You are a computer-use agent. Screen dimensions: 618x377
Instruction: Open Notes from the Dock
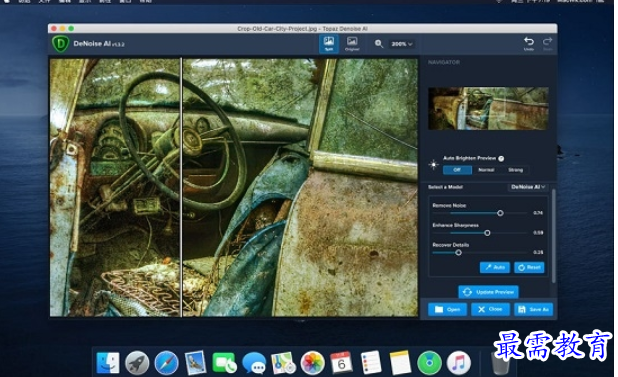coord(400,362)
